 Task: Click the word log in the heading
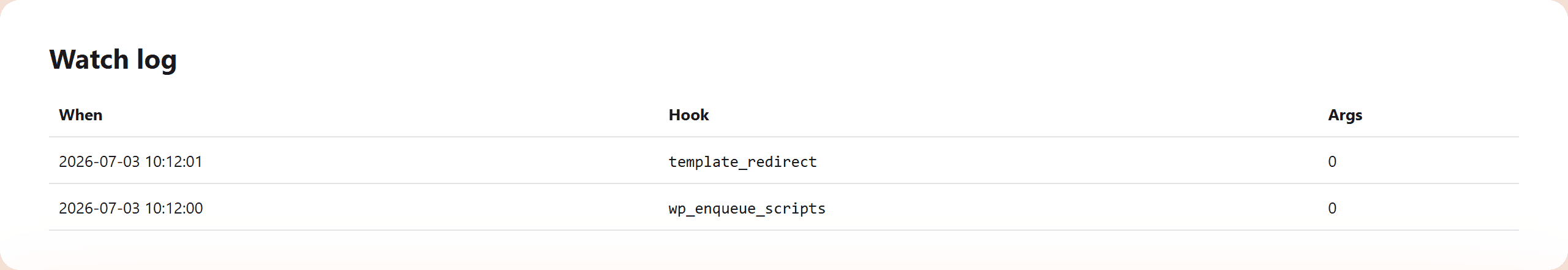click(157, 61)
